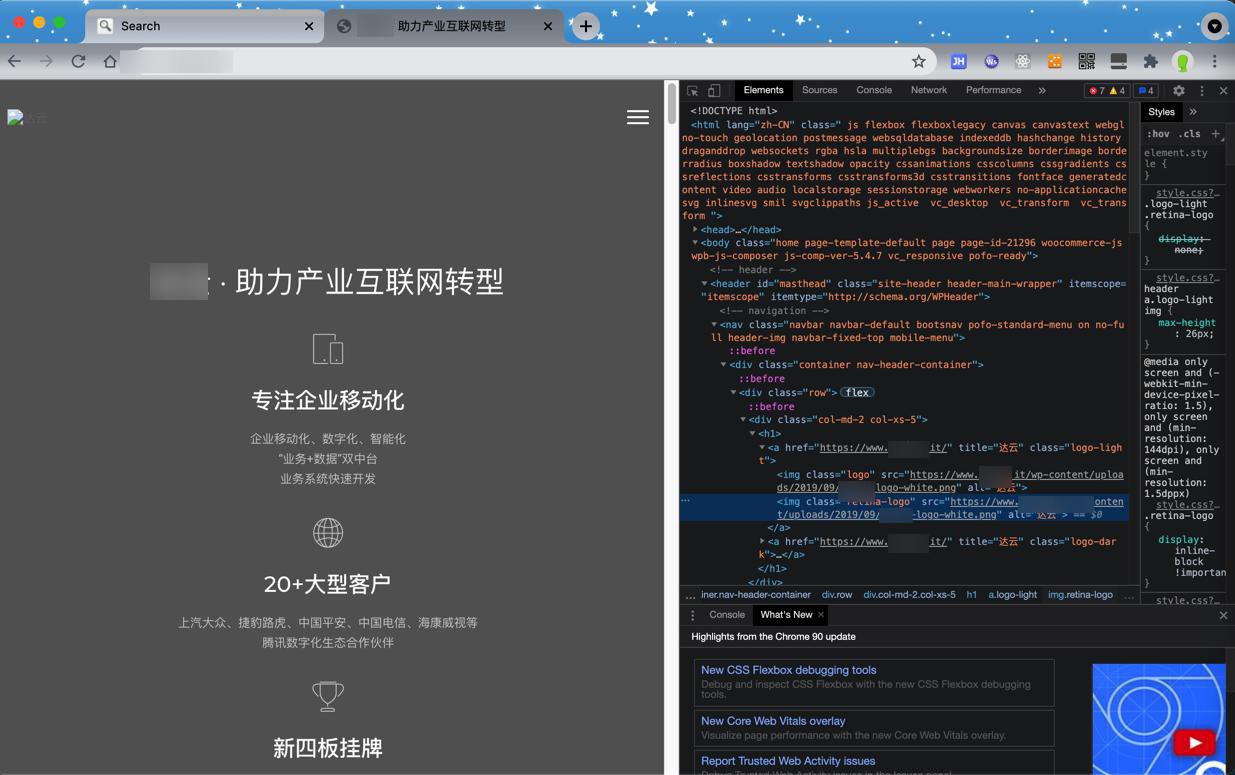Expand the head element node
This screenshot has height=775, width=1235.
click(x=695, y=230)
